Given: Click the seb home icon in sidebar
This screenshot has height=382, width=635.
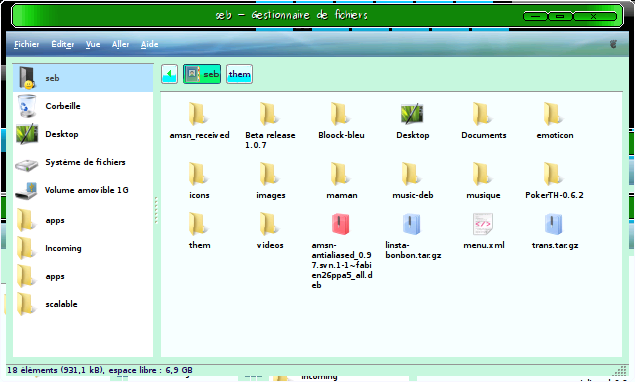Looking at the screenshot, I should pos(27,78).
